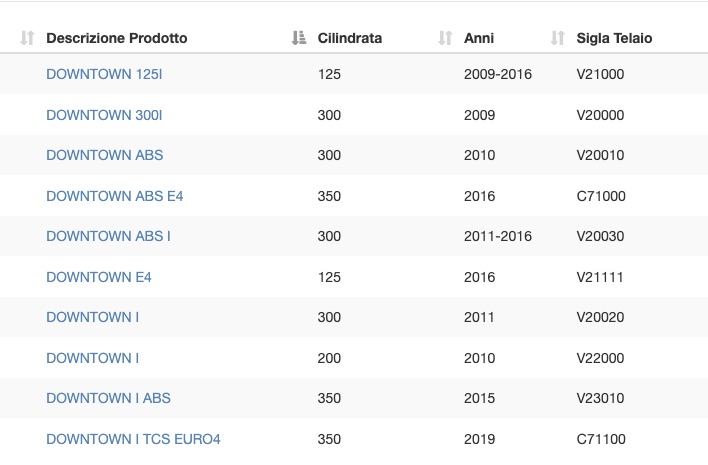
Task: Select the V21000 frame code cell
Action: tap(600, 74)
